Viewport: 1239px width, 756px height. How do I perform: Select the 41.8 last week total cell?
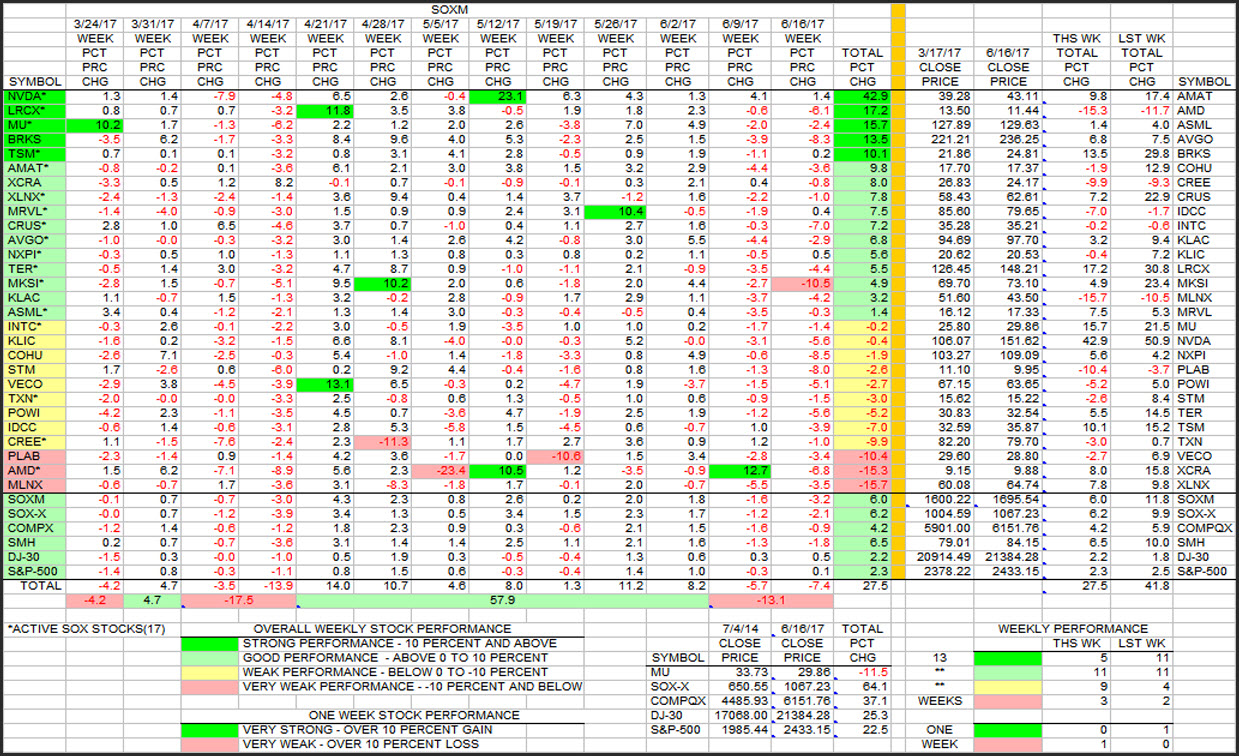point(1143,586)
